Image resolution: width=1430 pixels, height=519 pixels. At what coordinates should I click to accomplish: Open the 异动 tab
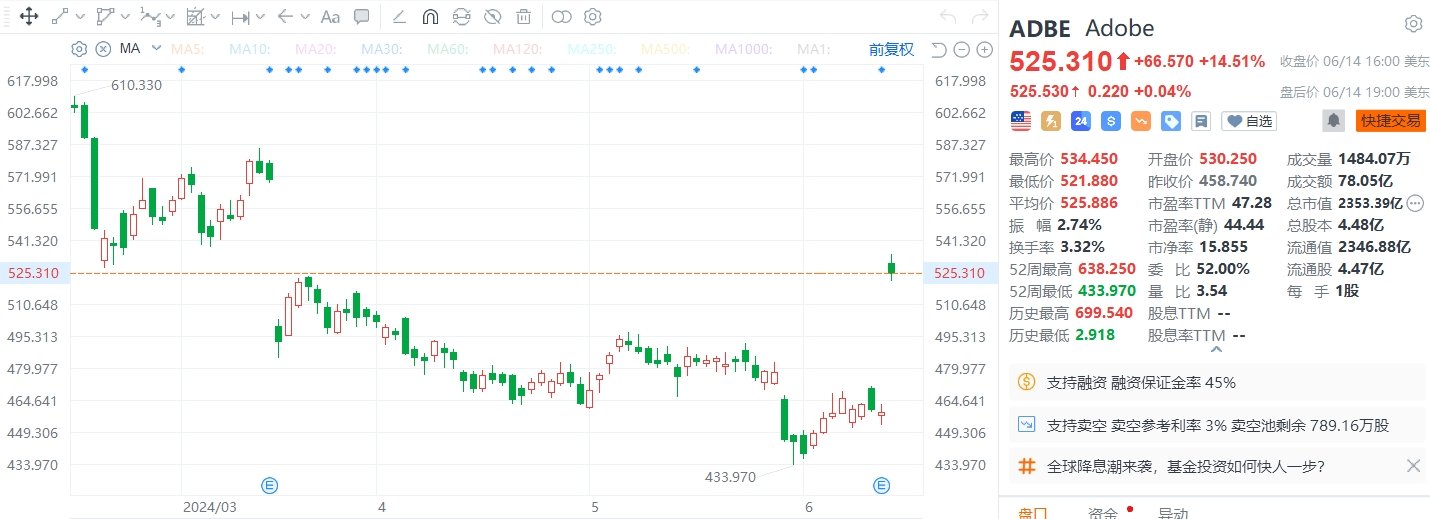1173,512
